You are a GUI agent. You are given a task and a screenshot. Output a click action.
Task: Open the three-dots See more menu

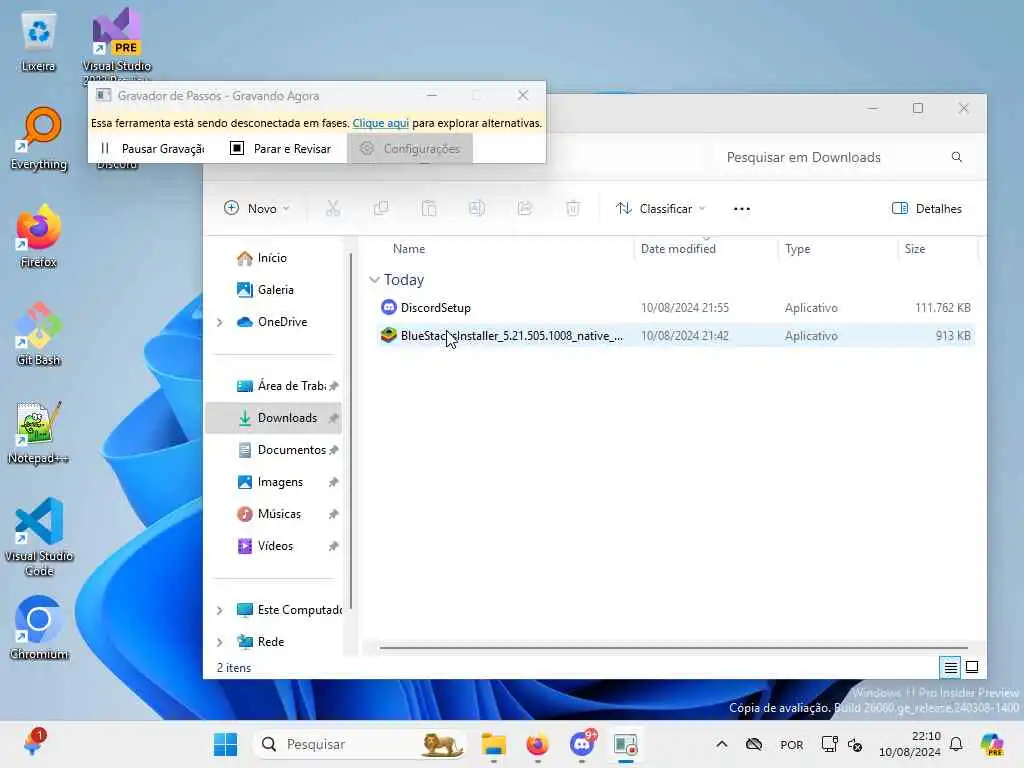(742, 209)
